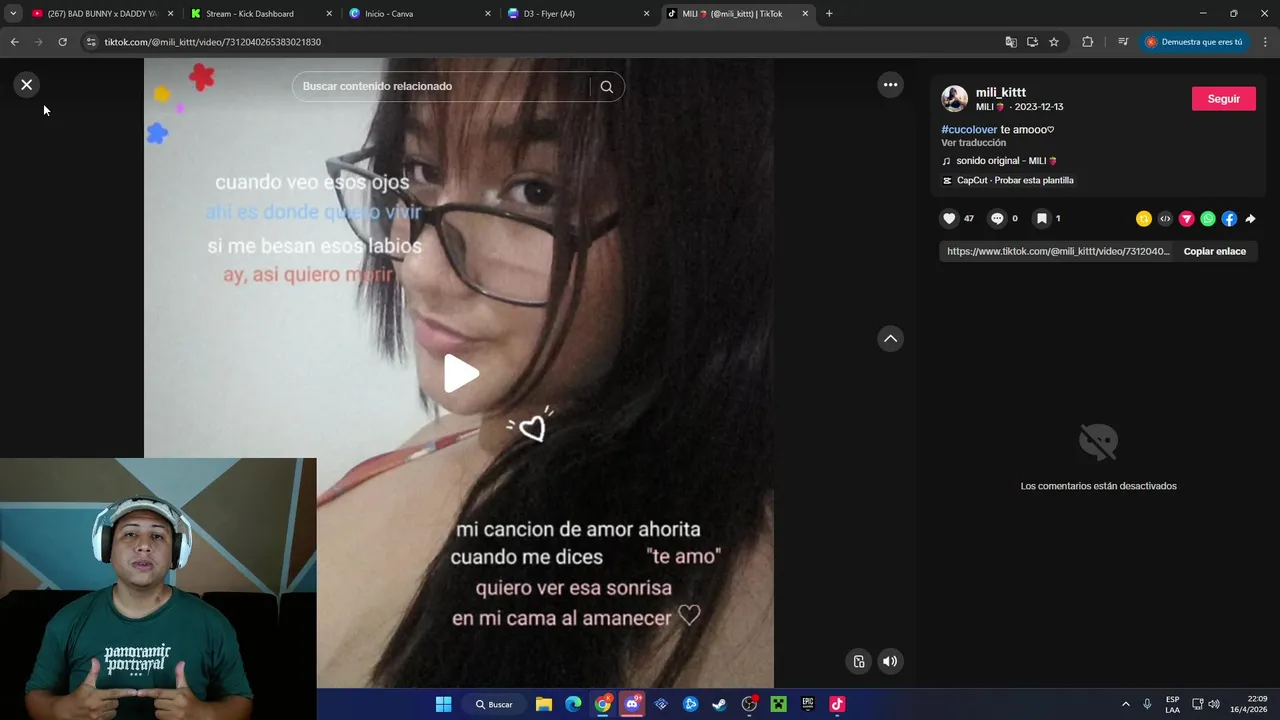Repost the video with yellow repost icon
The height and width of the screenshot is (720, 1280).
[1144, 219]
